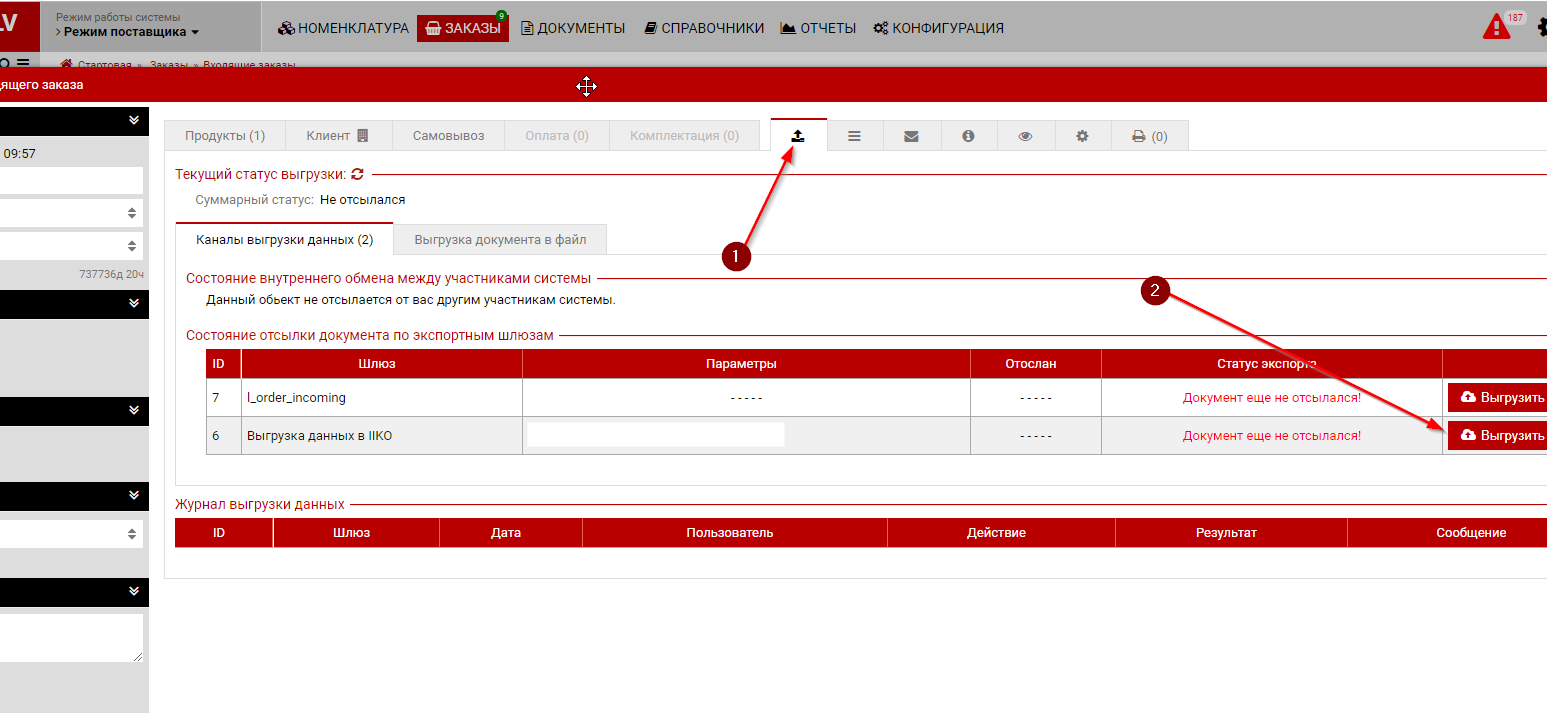The width and height of the screenshot is (1547, 713).
Task: Click the red warning triangle alert icon
Action: [x=1496, y=27]
